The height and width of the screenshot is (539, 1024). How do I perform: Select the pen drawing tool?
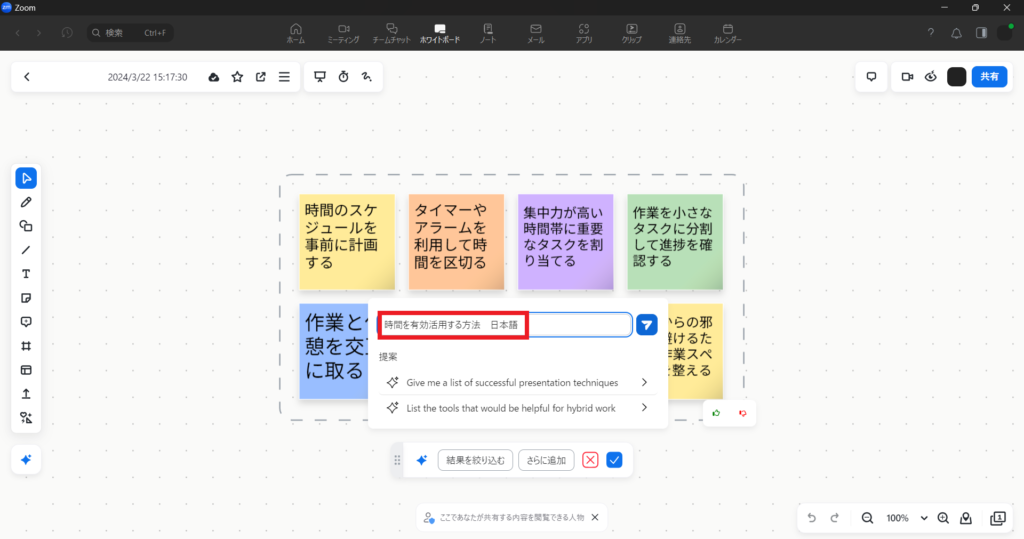pyautogui.click(x=27, y=202)
